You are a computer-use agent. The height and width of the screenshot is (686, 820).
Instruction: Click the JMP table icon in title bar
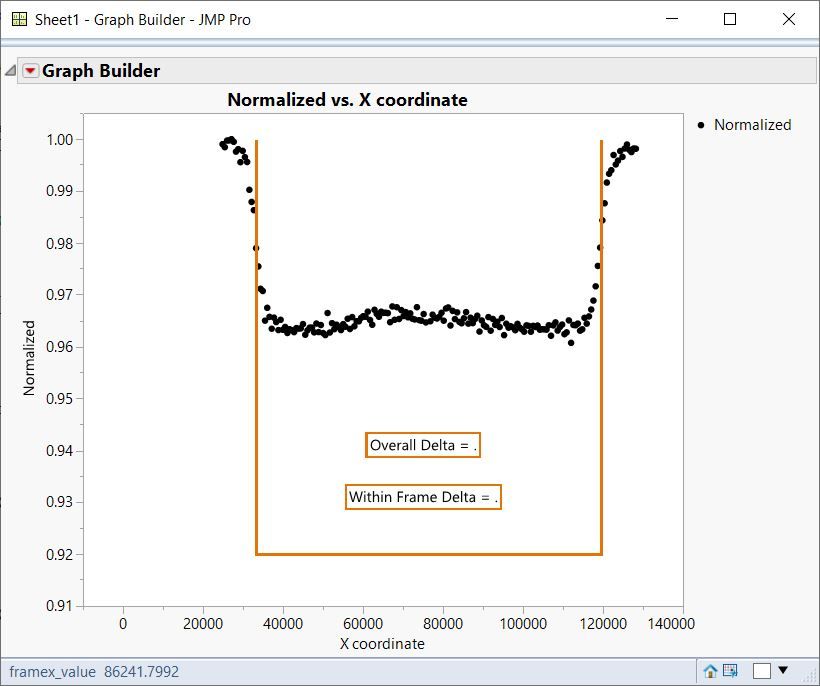pyautogui.click(x=19, y=19)
